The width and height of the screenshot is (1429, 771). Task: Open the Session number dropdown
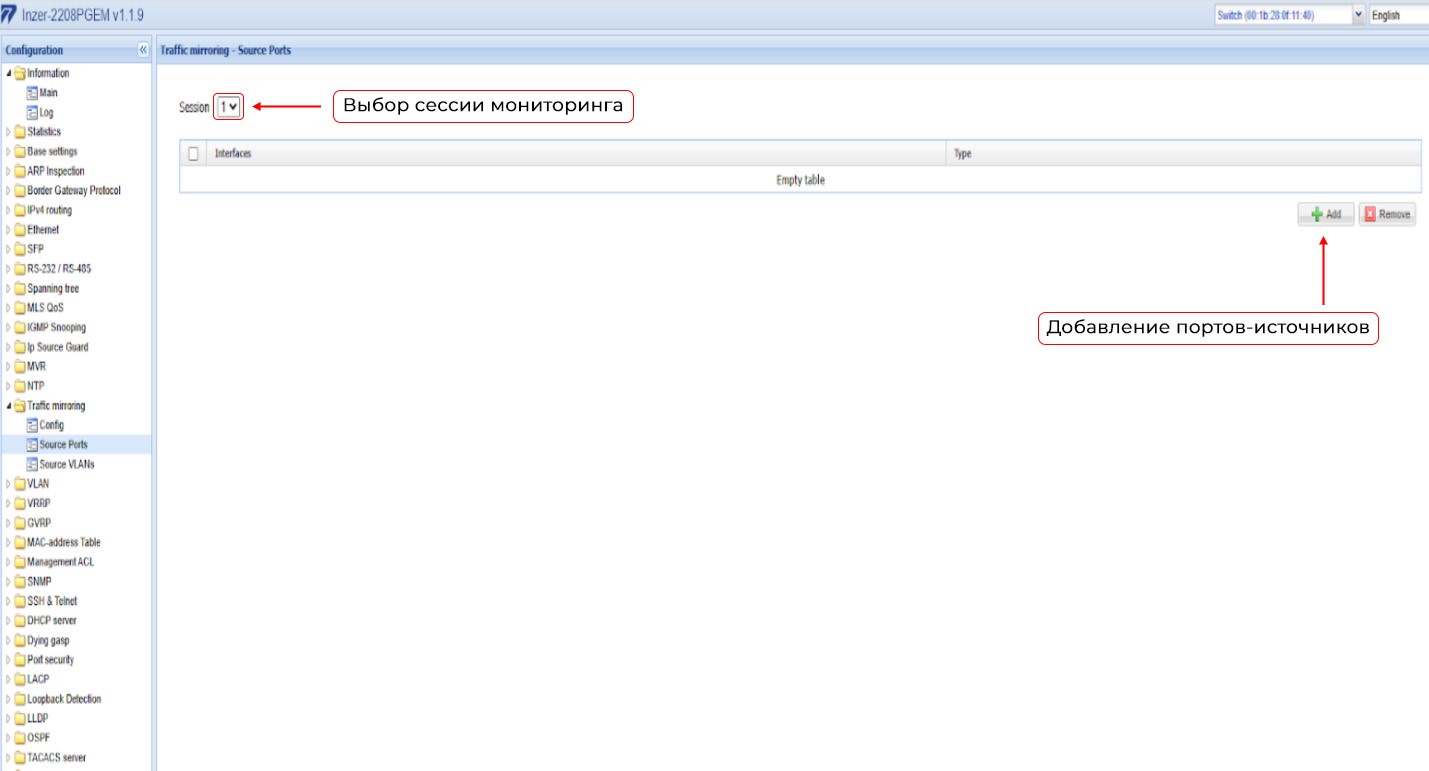228,107
